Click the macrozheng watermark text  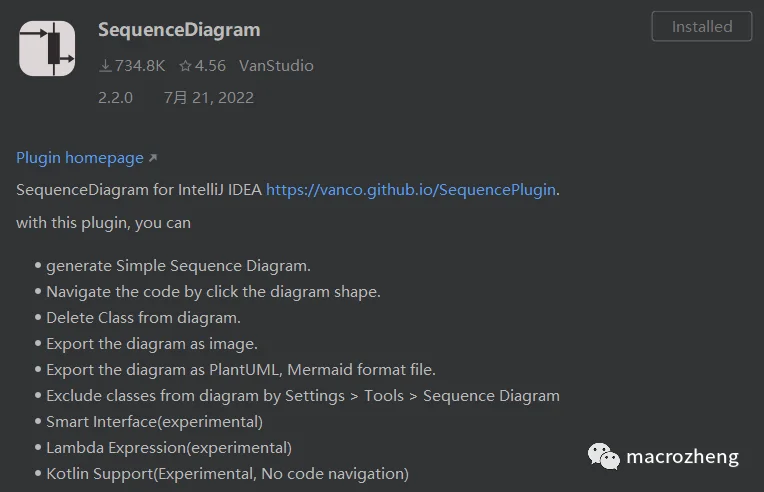pos(682,457)
